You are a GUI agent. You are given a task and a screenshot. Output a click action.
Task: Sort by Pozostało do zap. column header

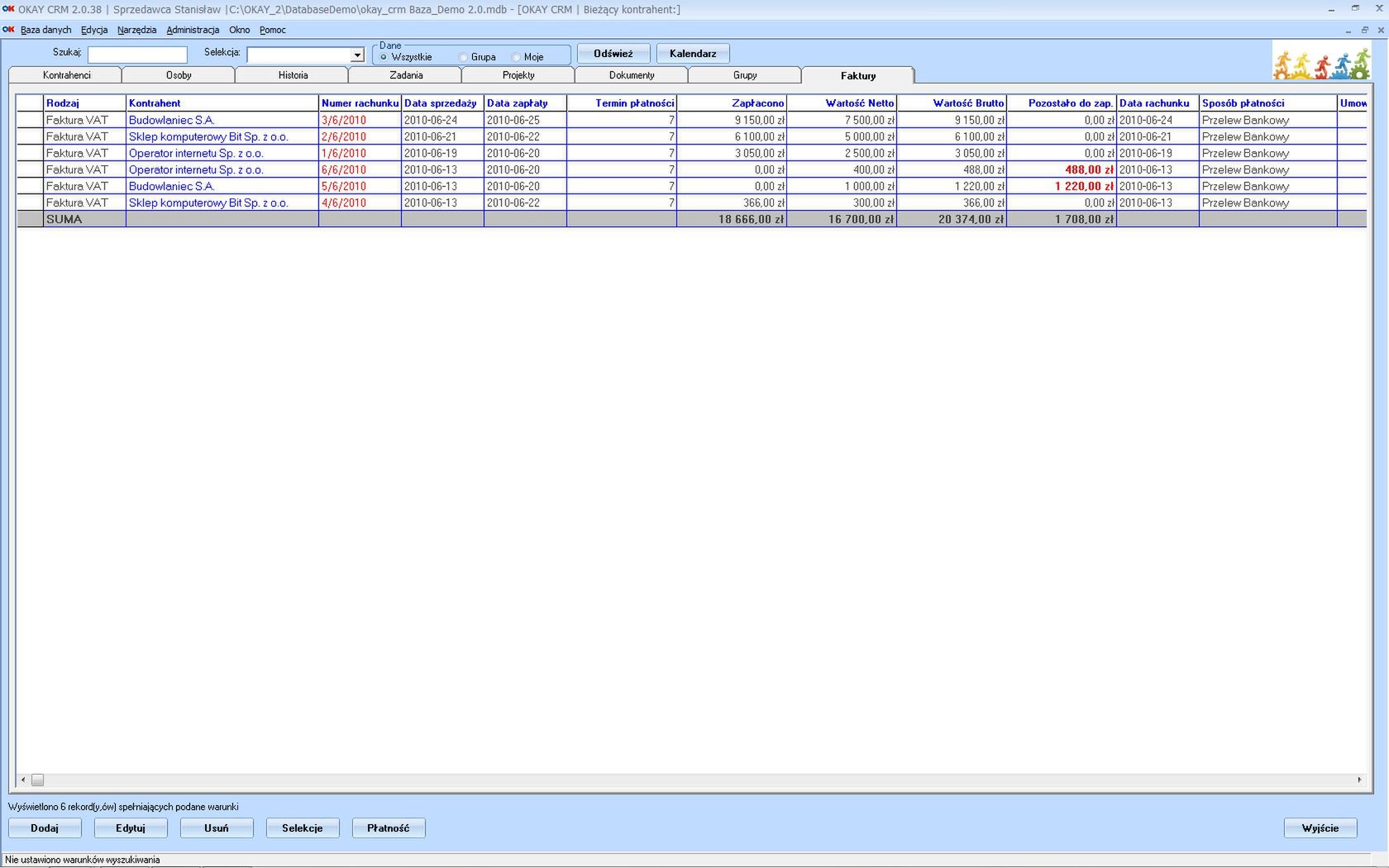point(1062,103)
